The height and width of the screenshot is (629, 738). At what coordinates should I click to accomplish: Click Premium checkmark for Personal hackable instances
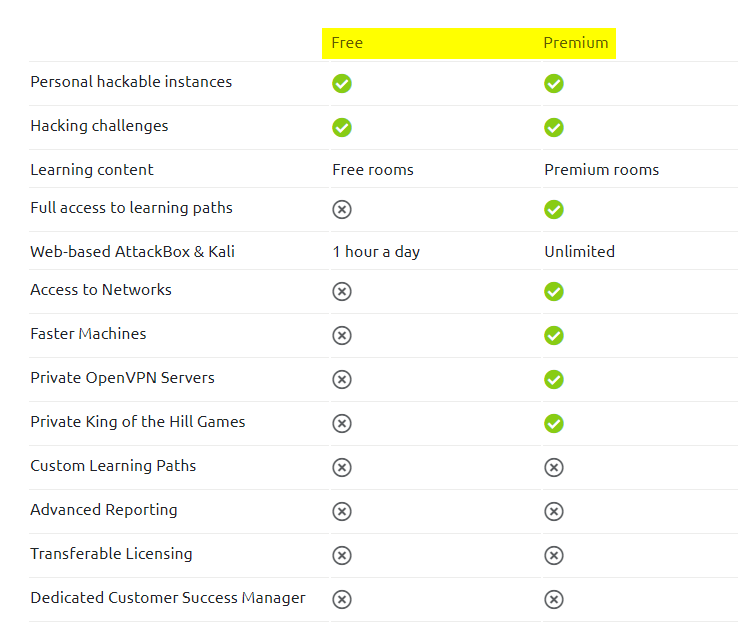point(554,83)
